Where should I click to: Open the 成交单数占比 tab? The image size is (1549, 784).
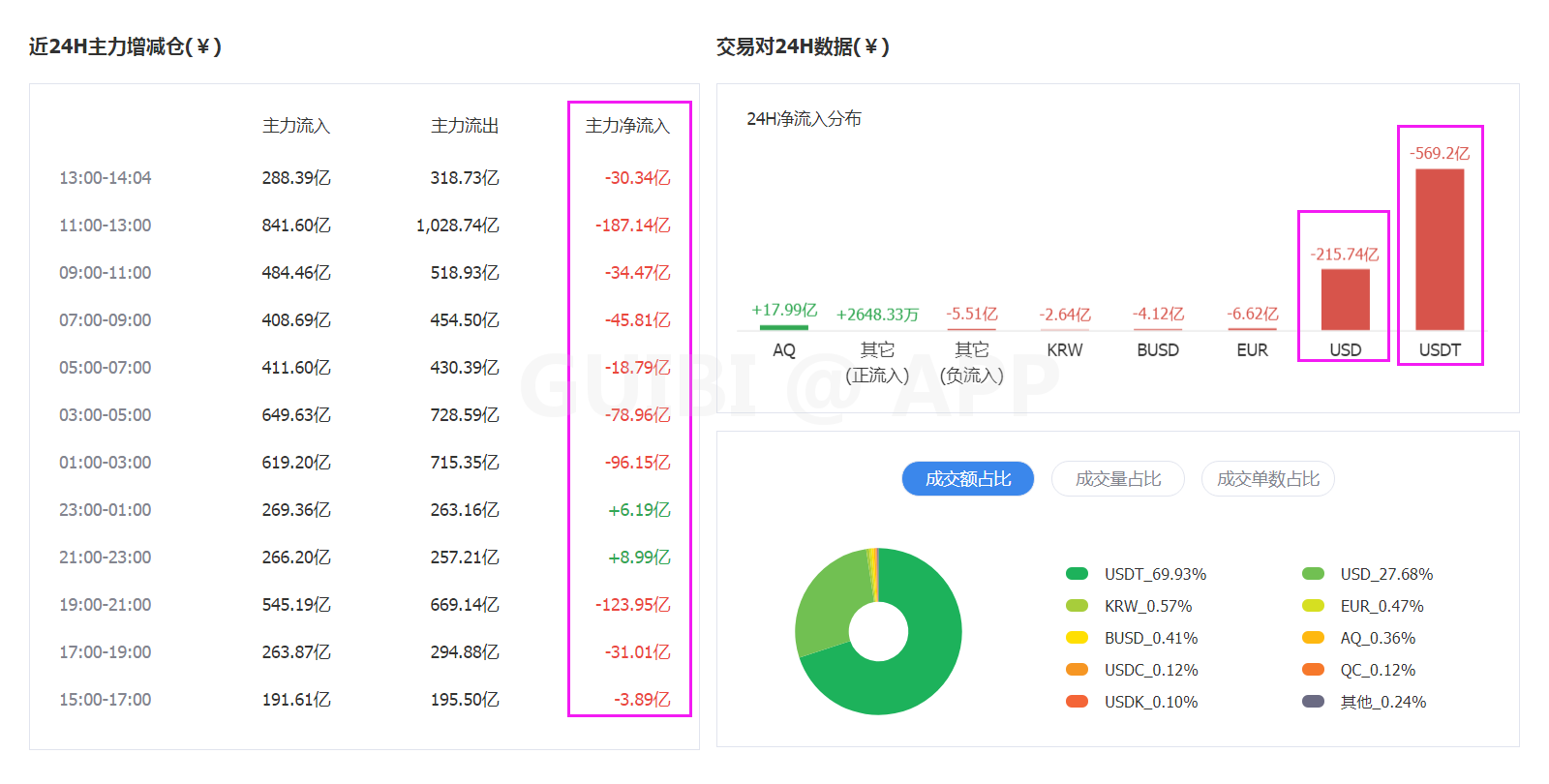[x=1268, y=479]
